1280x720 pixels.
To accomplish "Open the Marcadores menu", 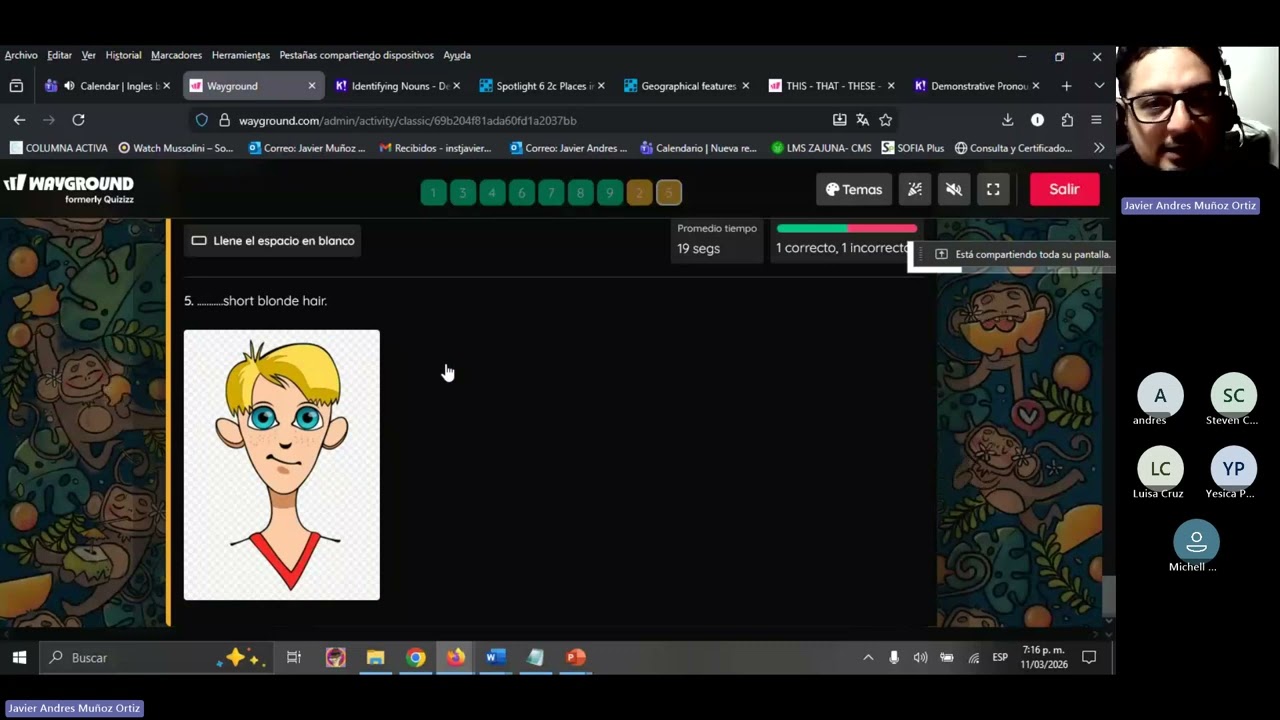I will point(176,55).
